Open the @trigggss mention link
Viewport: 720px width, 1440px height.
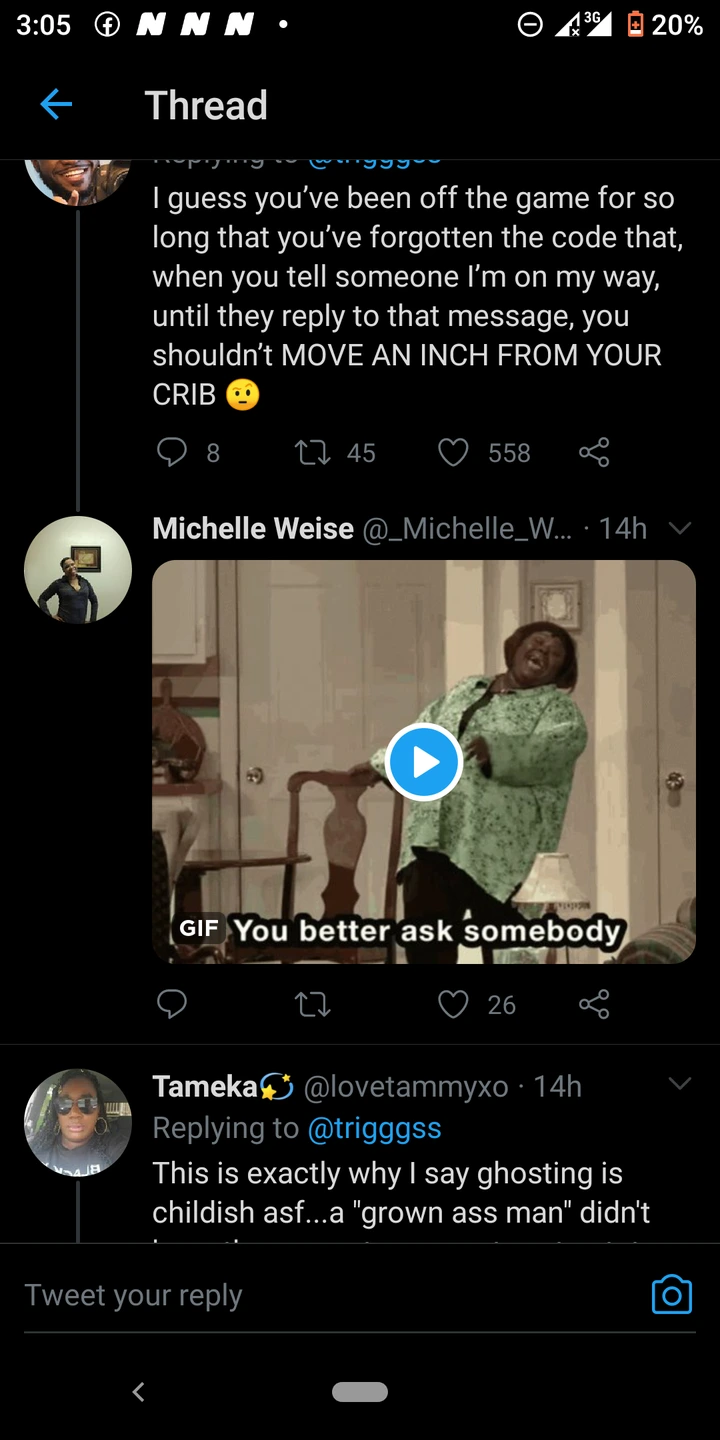coord(374,1128)
